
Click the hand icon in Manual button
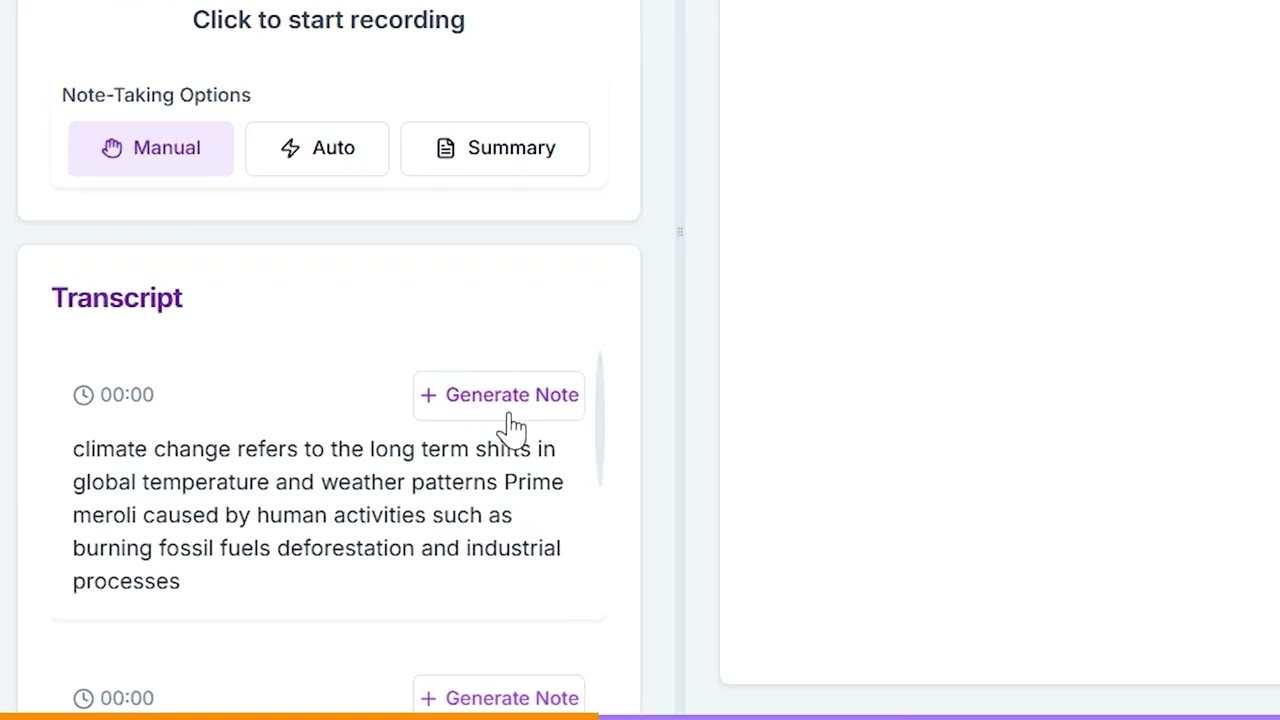pyautogui.click(x=112, y=148)
